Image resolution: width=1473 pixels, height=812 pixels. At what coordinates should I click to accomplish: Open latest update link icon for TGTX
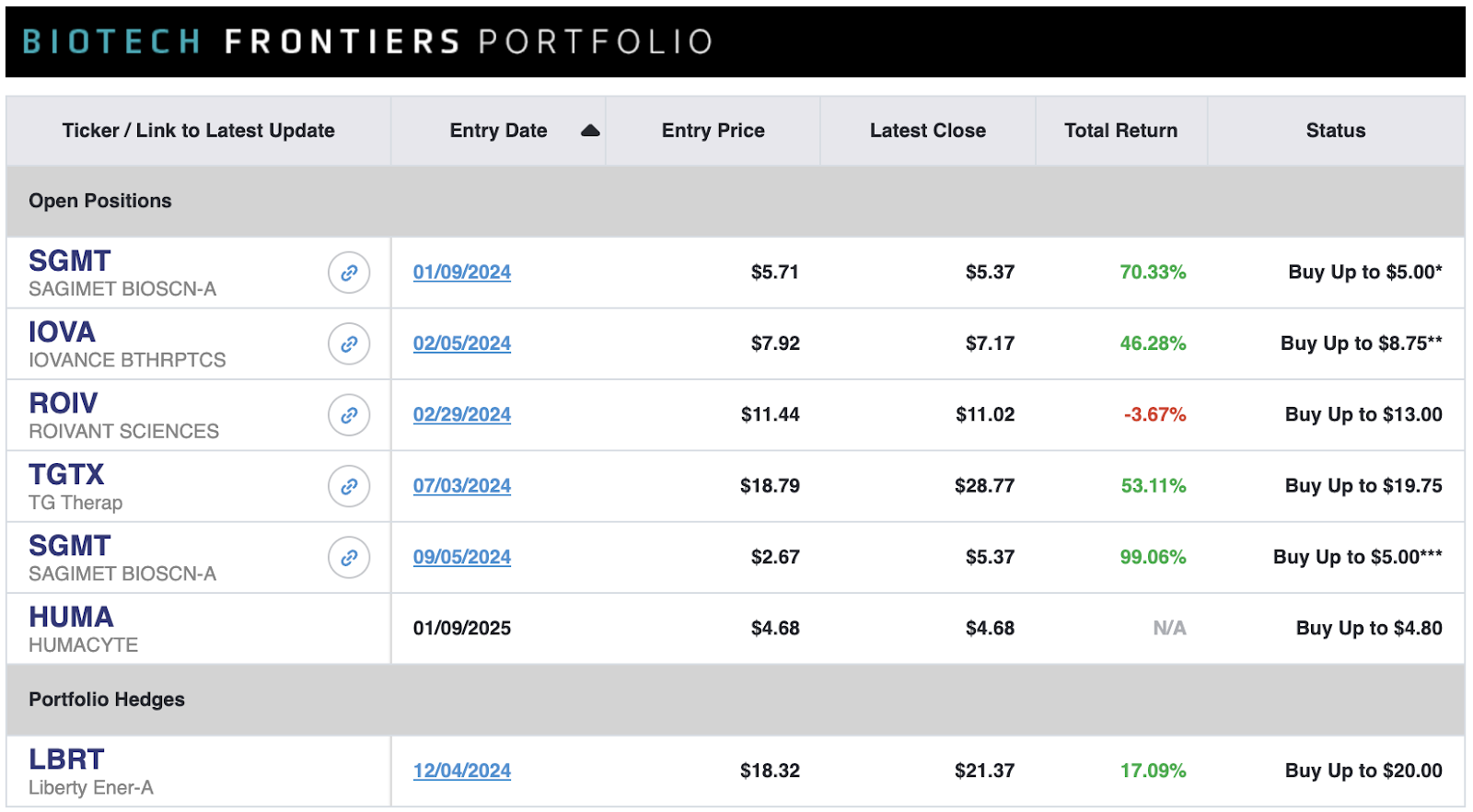click(349, 486)
